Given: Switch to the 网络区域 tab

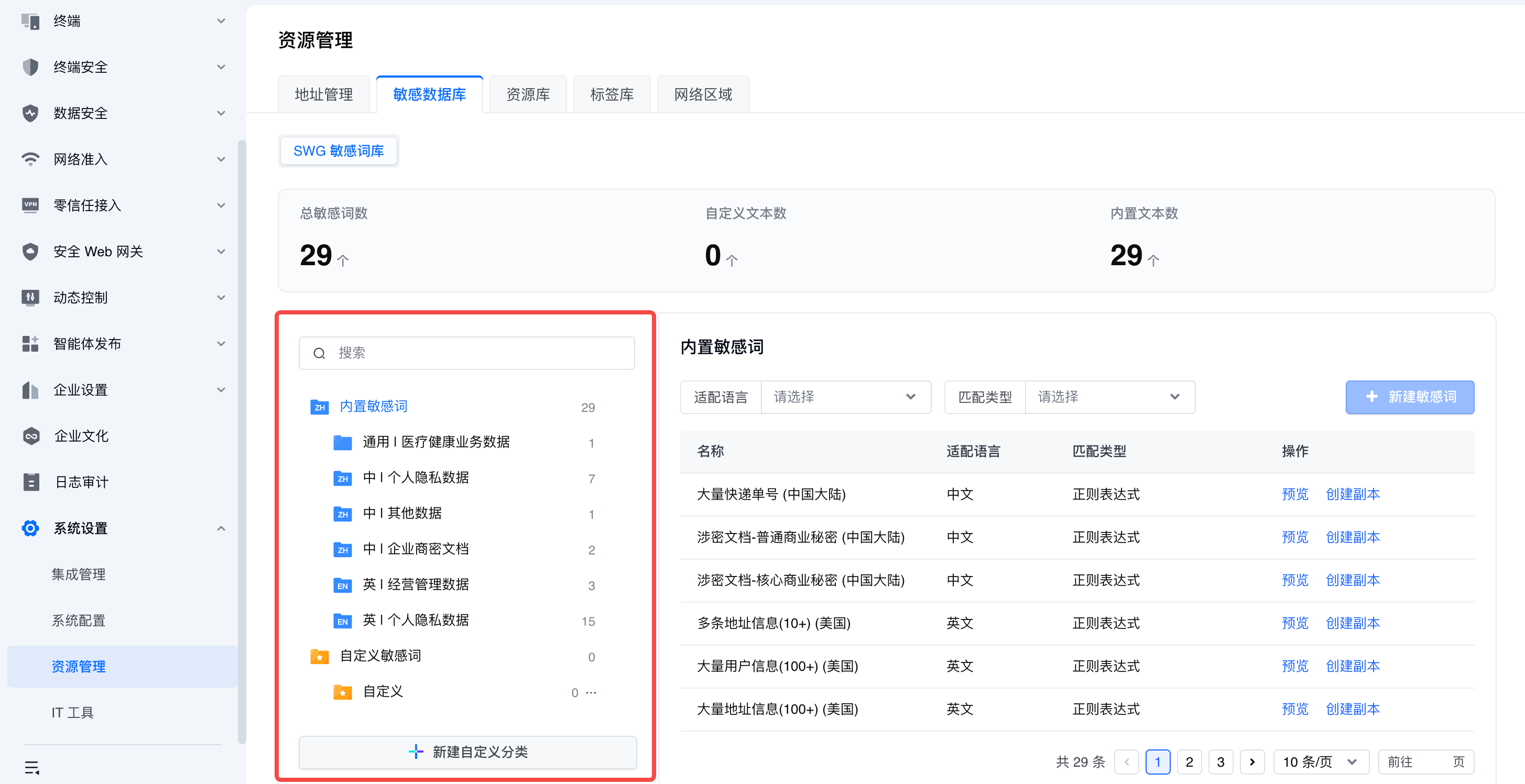Looking at the screenshot, I should click(703, 95).
